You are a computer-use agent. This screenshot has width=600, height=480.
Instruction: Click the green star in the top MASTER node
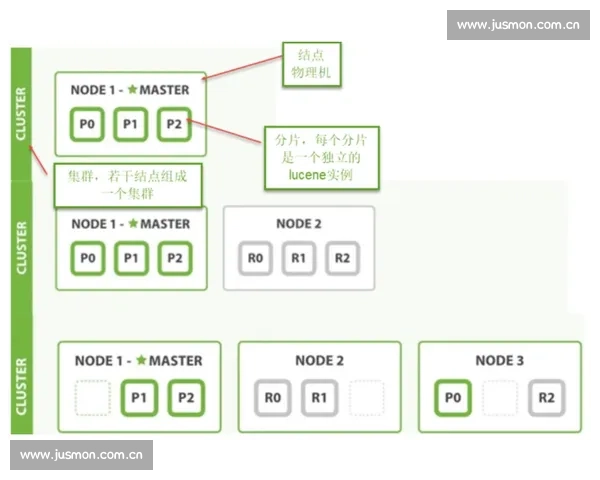click(132, 90)
